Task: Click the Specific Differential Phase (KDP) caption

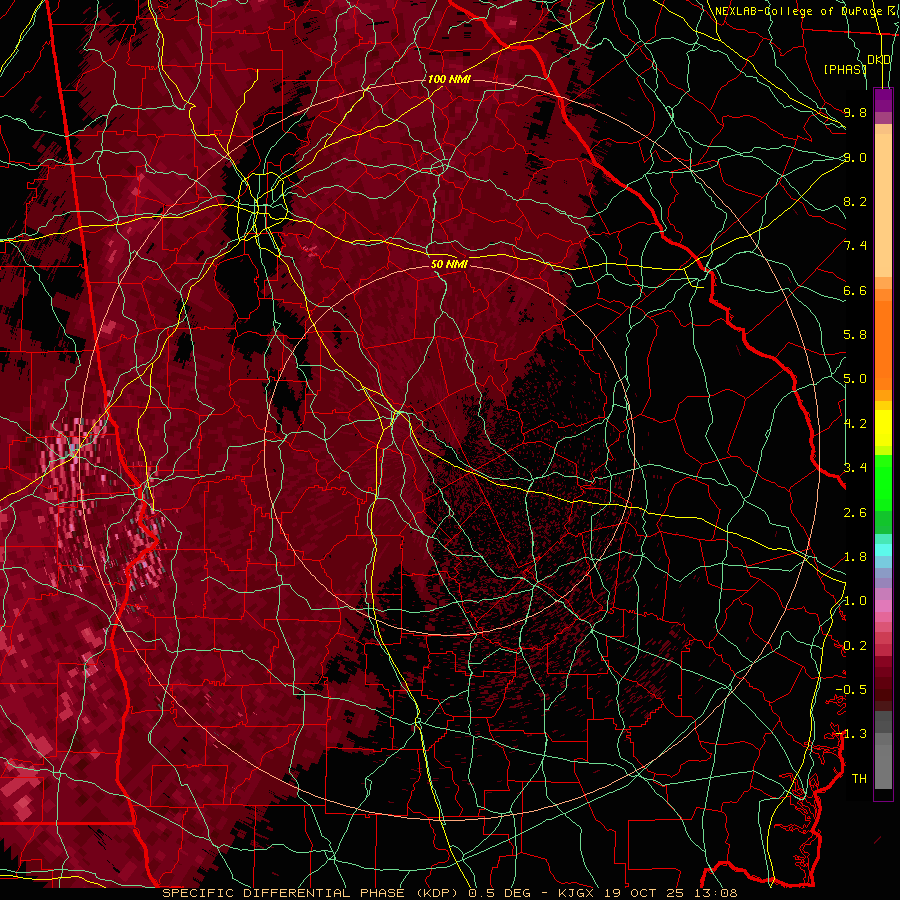Action: click(x=449, y=893)
